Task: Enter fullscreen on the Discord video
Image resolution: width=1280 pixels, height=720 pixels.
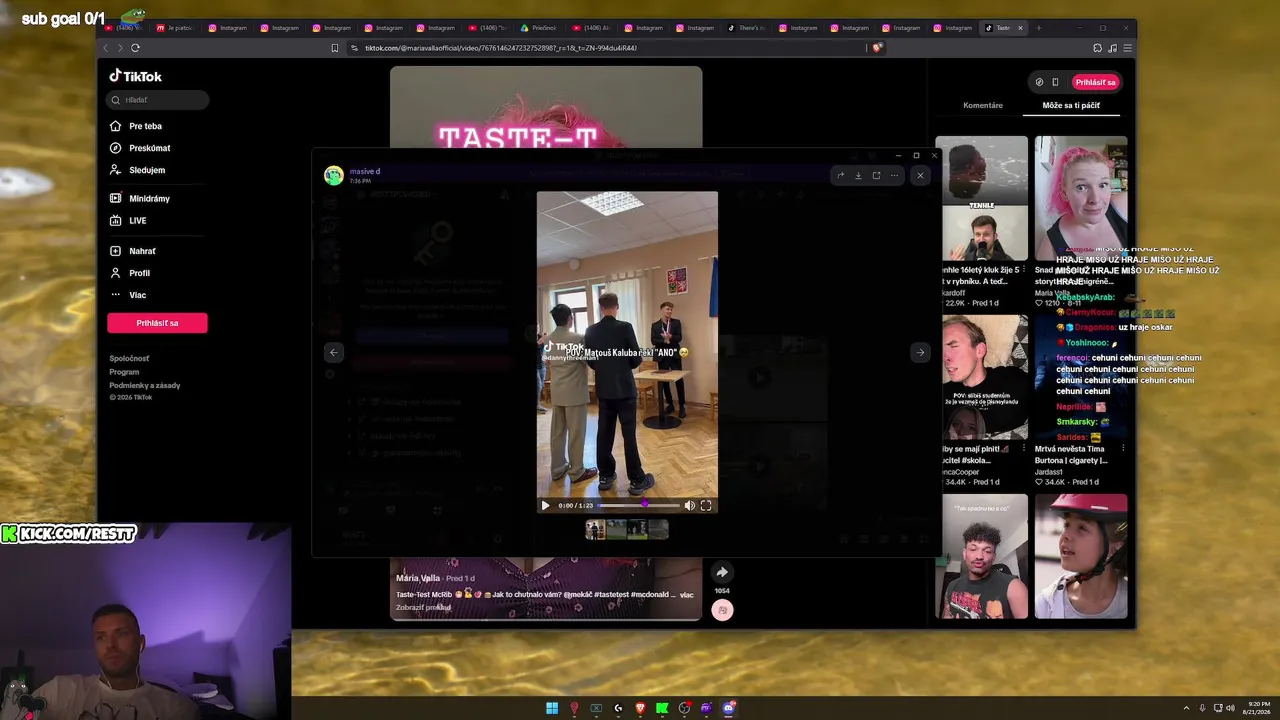Action: (x=706, y=506)
